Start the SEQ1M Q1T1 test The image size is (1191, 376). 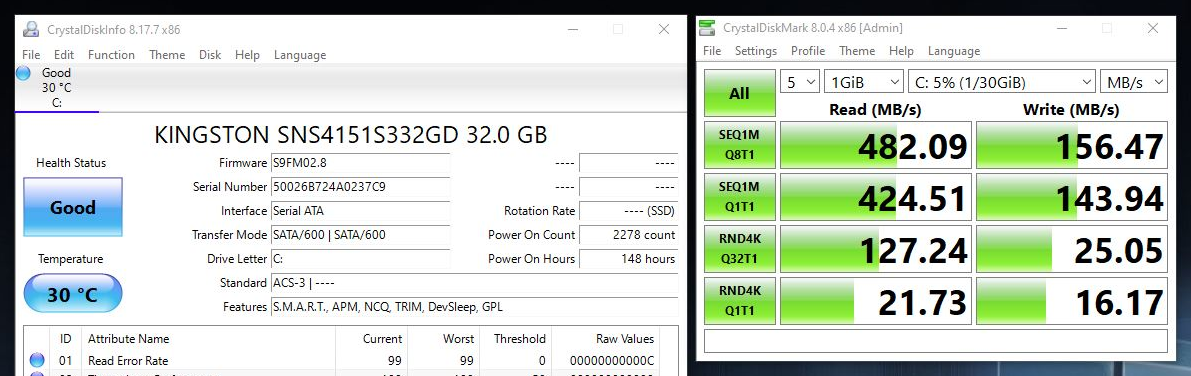click(x=739, y=196)
